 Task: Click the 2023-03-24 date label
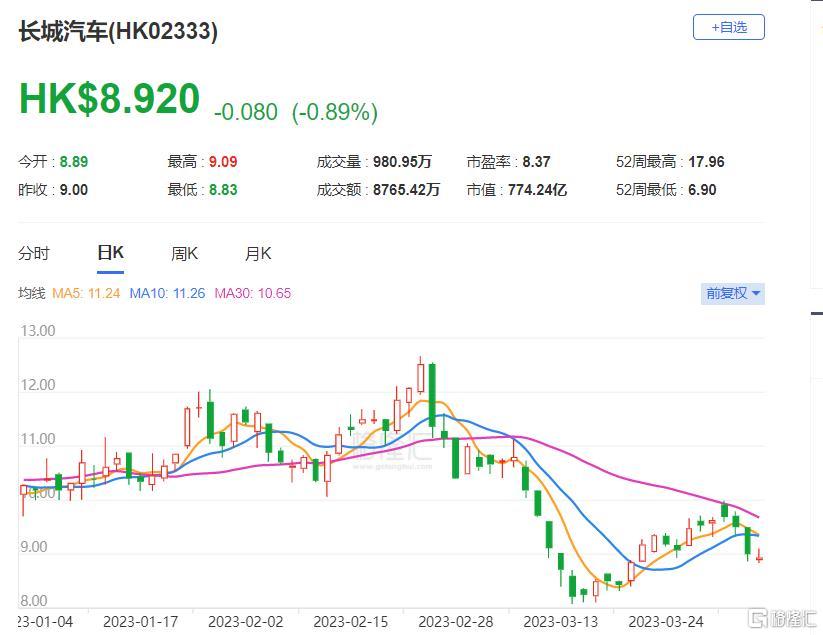[666, 622]
